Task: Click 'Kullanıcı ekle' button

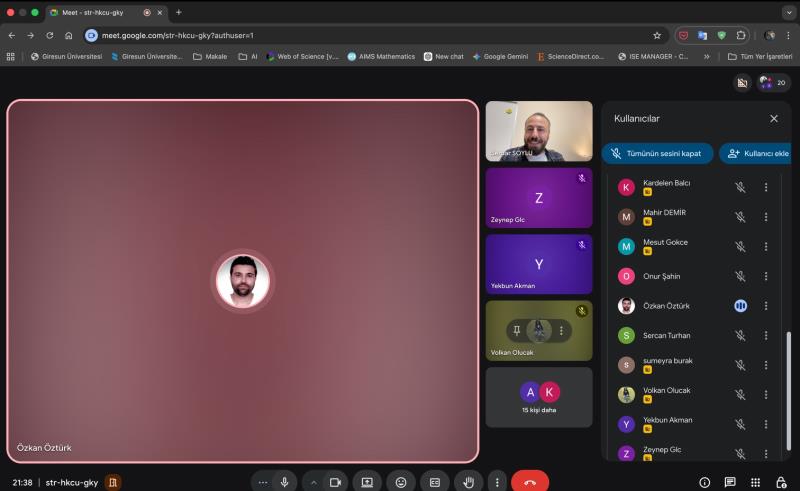Action: pyautogui.click(x=757, y=153)
